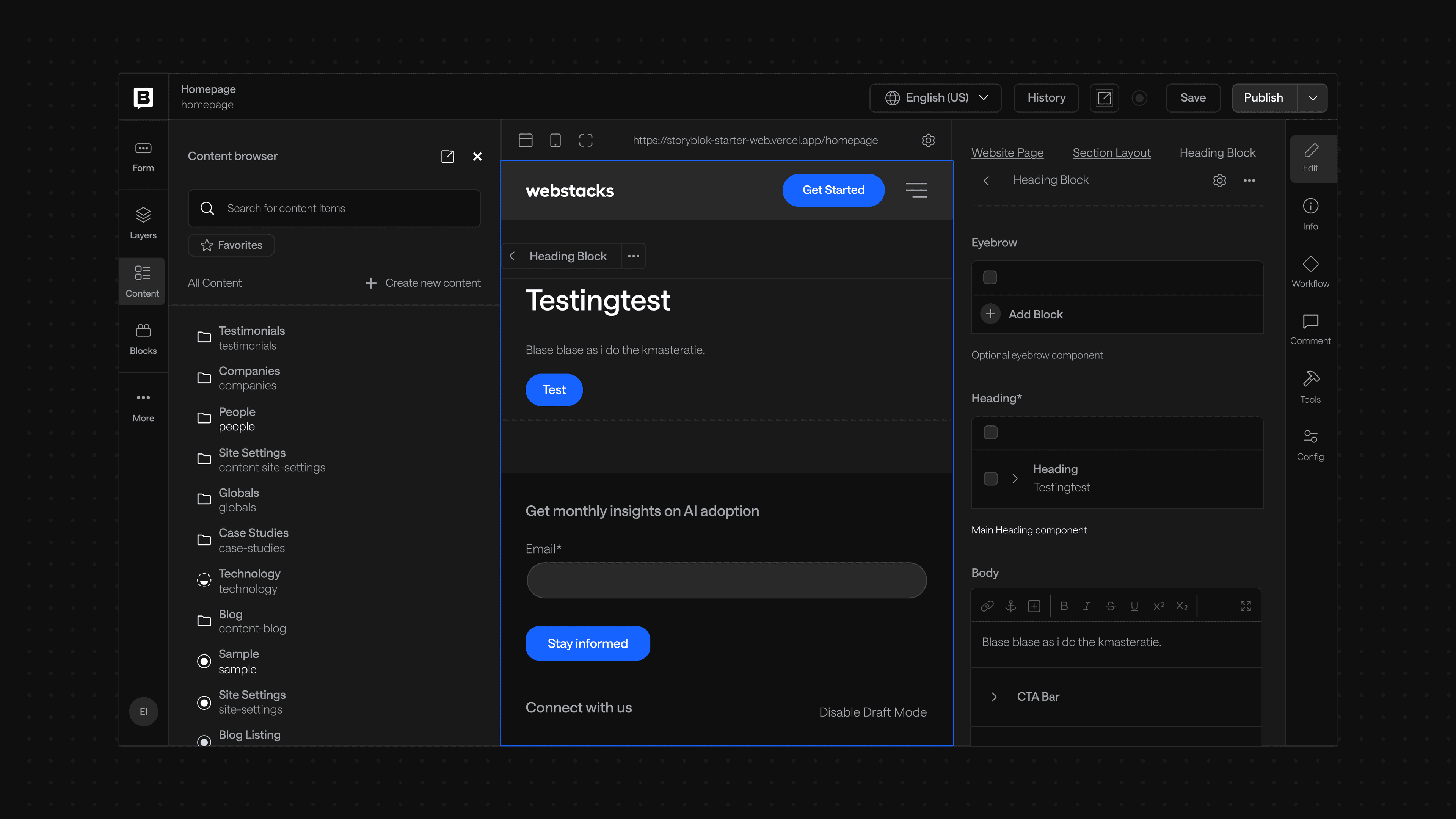Viewport: 1456px width, 819px height.
Task: Expand the Heading Testingtest block
Action: (1015, 479)
